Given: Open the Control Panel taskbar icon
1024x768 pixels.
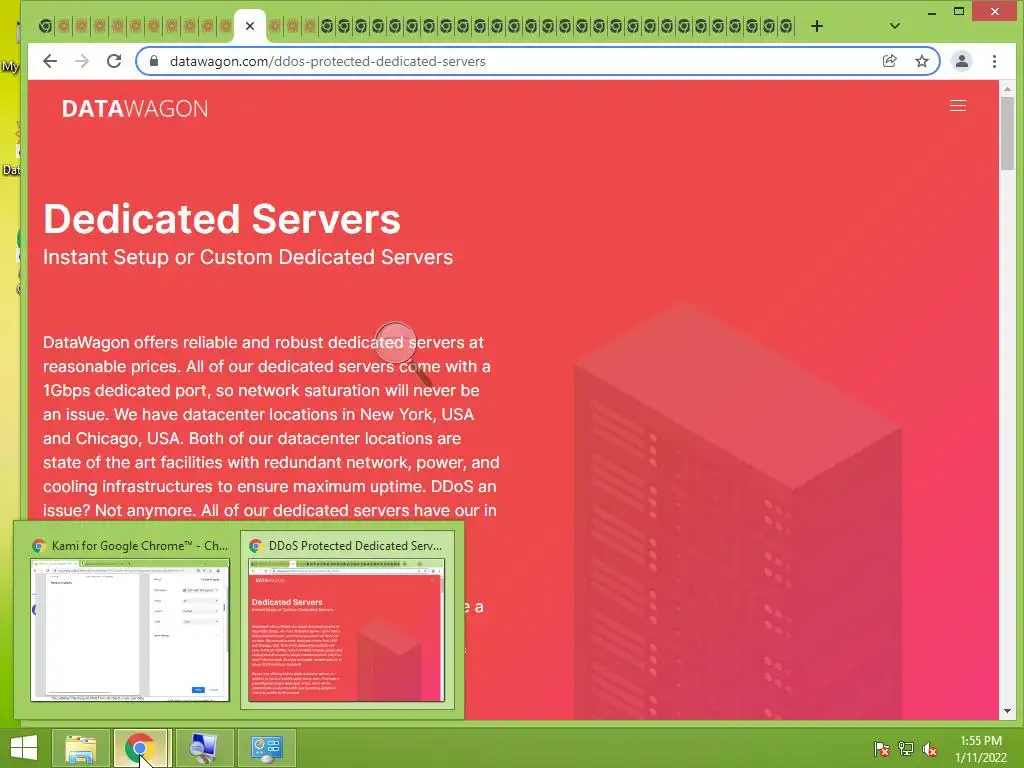Looking at the screenshot, I should pos(266,748).
